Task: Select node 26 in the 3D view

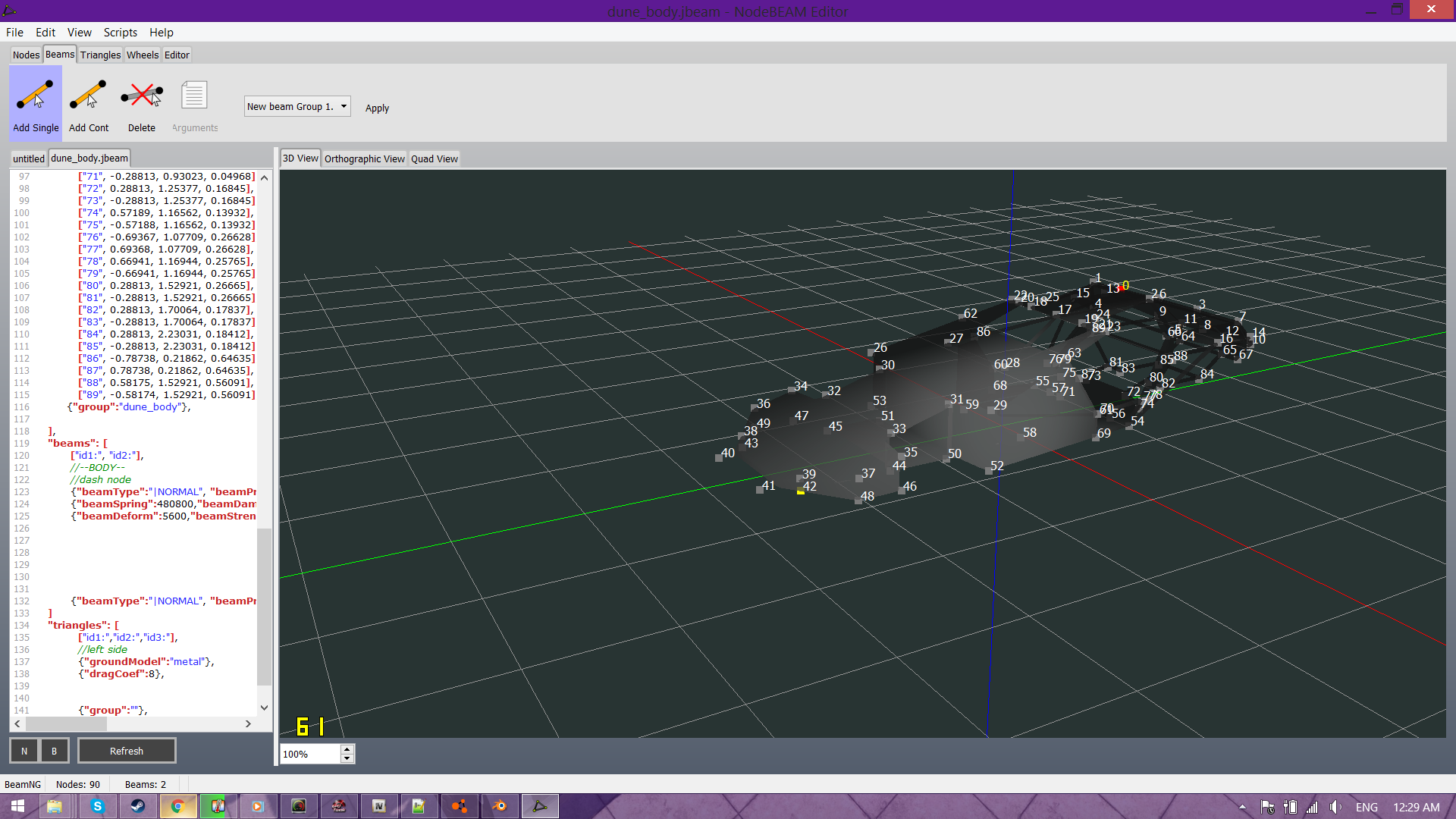Action: [x=871, y=352]
